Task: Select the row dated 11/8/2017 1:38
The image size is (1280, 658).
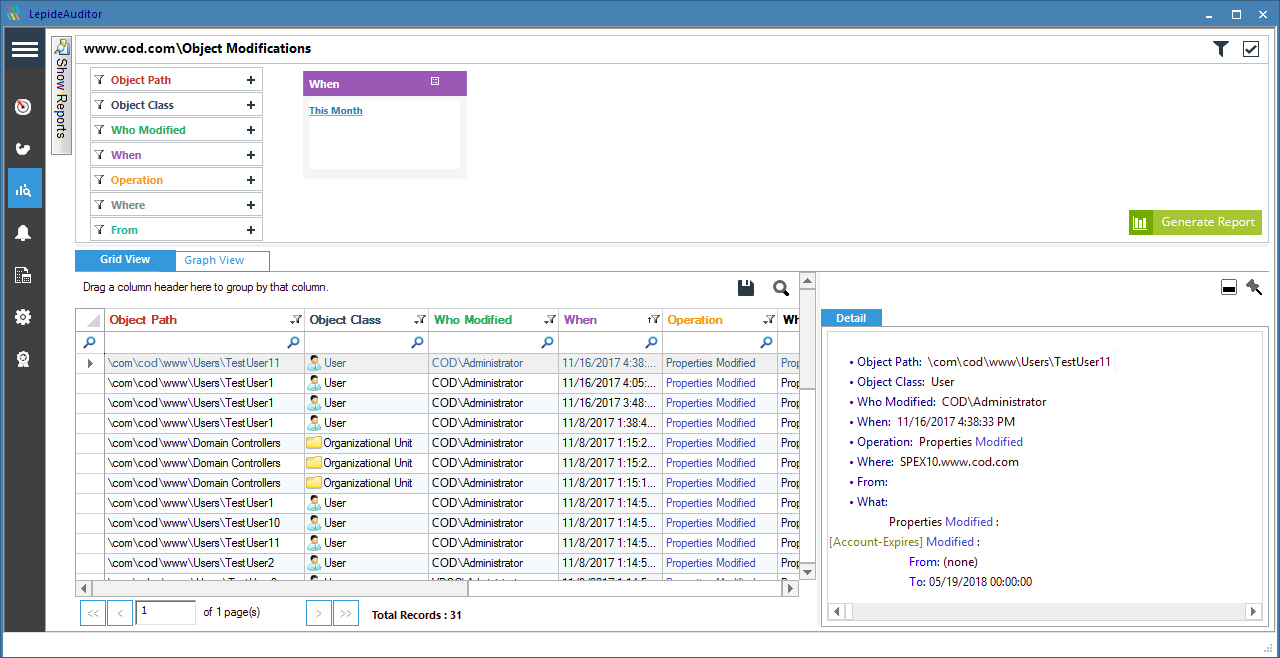Action: coord(438,423)
